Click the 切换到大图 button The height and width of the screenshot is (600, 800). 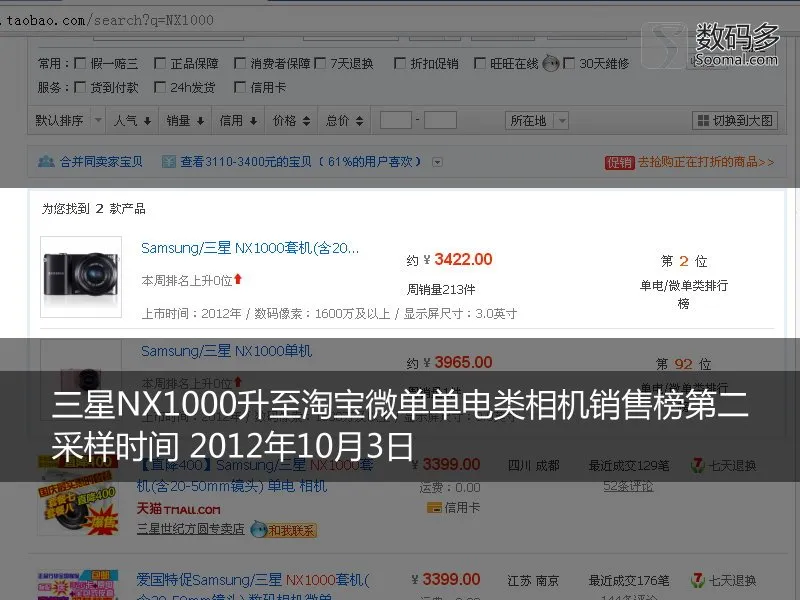click(735, 121)
